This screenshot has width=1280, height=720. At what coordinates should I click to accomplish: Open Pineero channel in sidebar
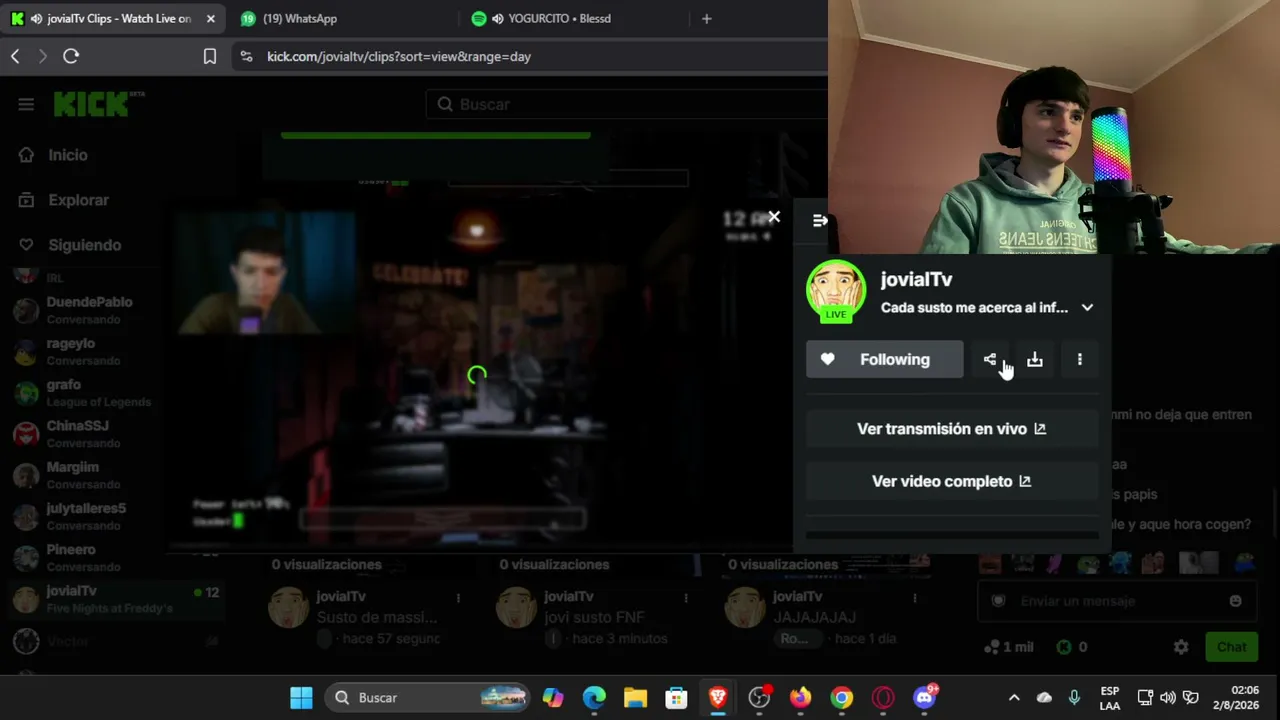coord(115,557)
